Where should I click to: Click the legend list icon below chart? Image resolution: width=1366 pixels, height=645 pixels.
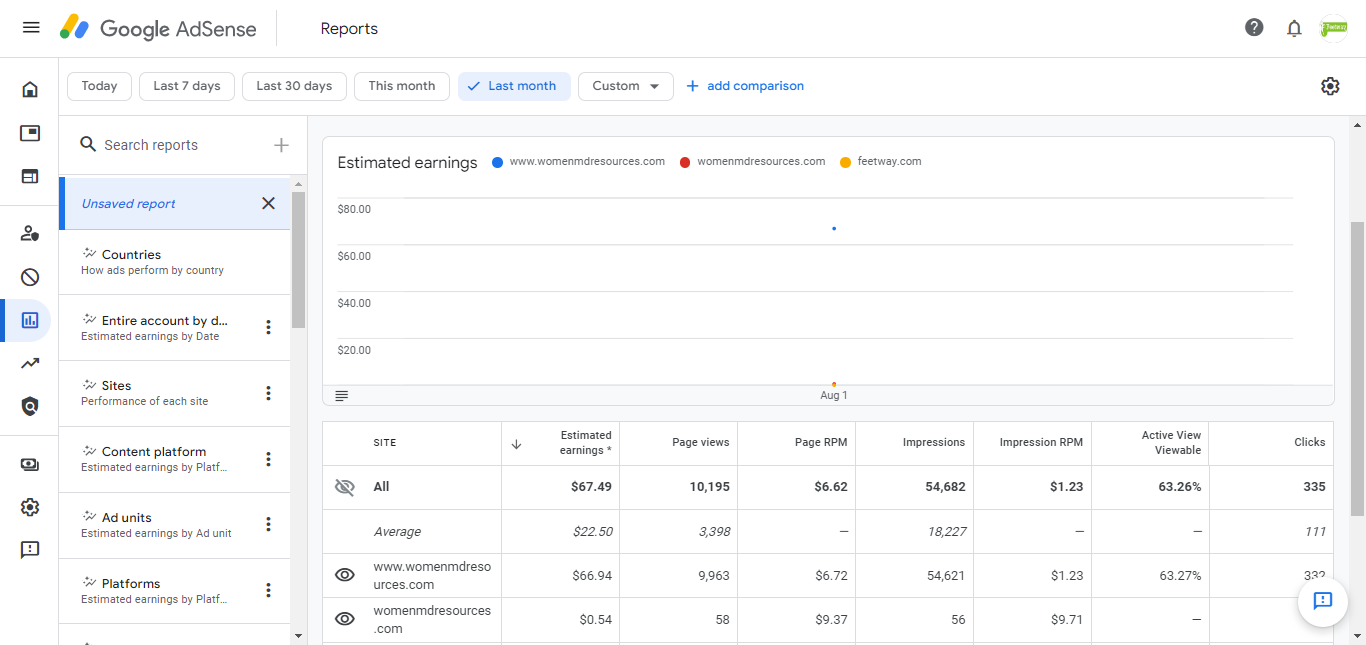tap(342, 396)
